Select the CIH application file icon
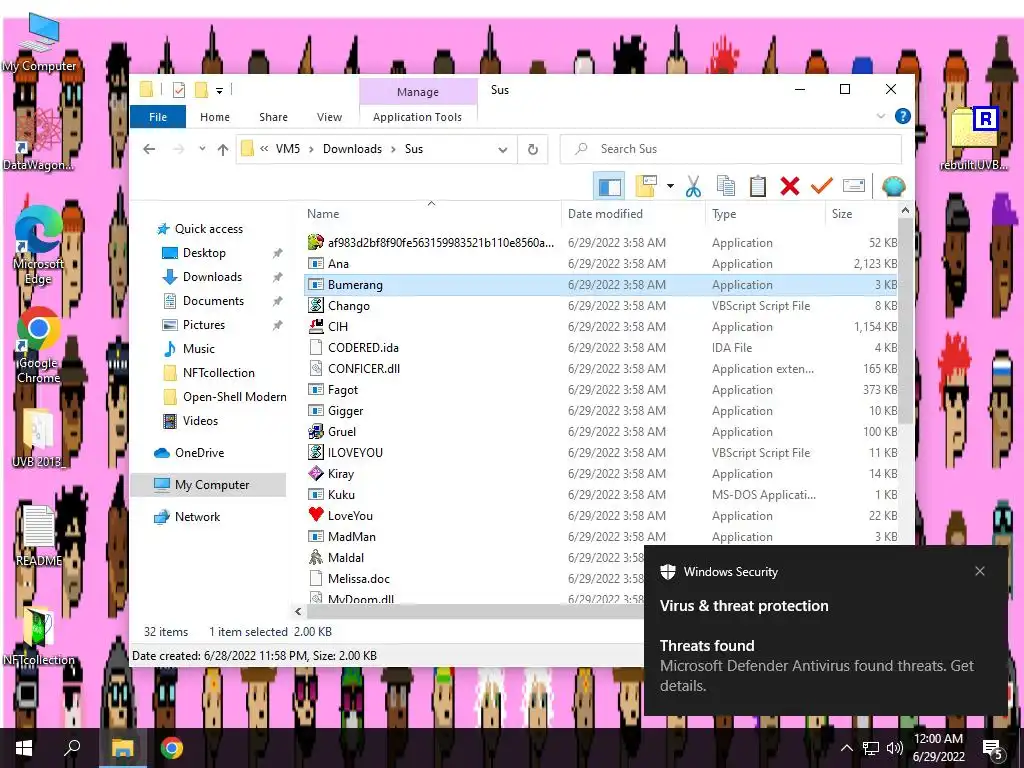1024x768 pixels. [316, 327]
